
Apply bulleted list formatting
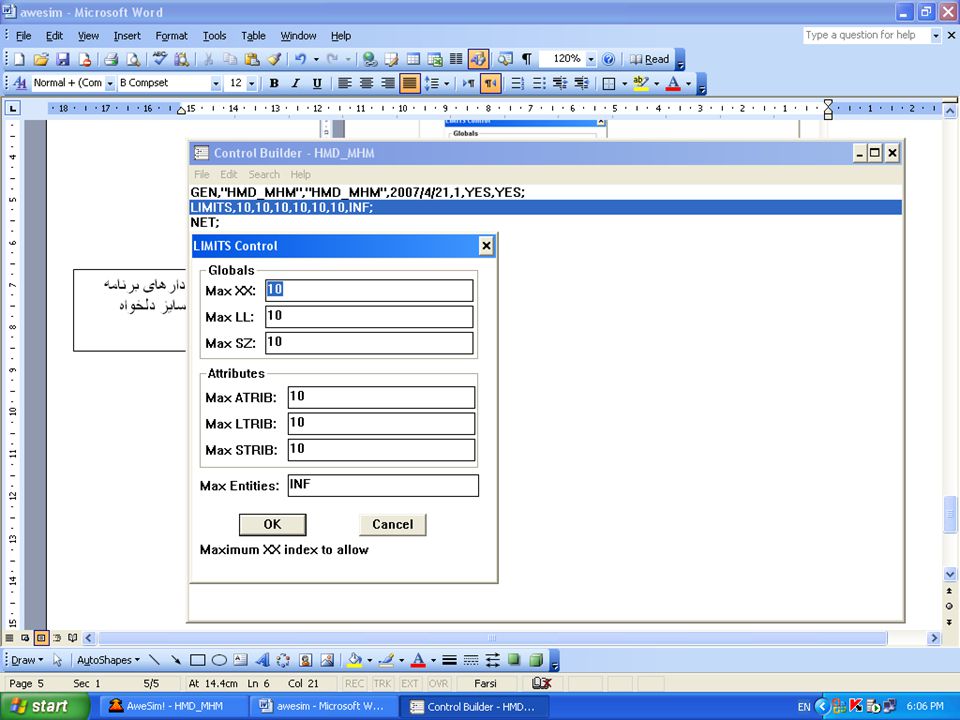(539, 83)
